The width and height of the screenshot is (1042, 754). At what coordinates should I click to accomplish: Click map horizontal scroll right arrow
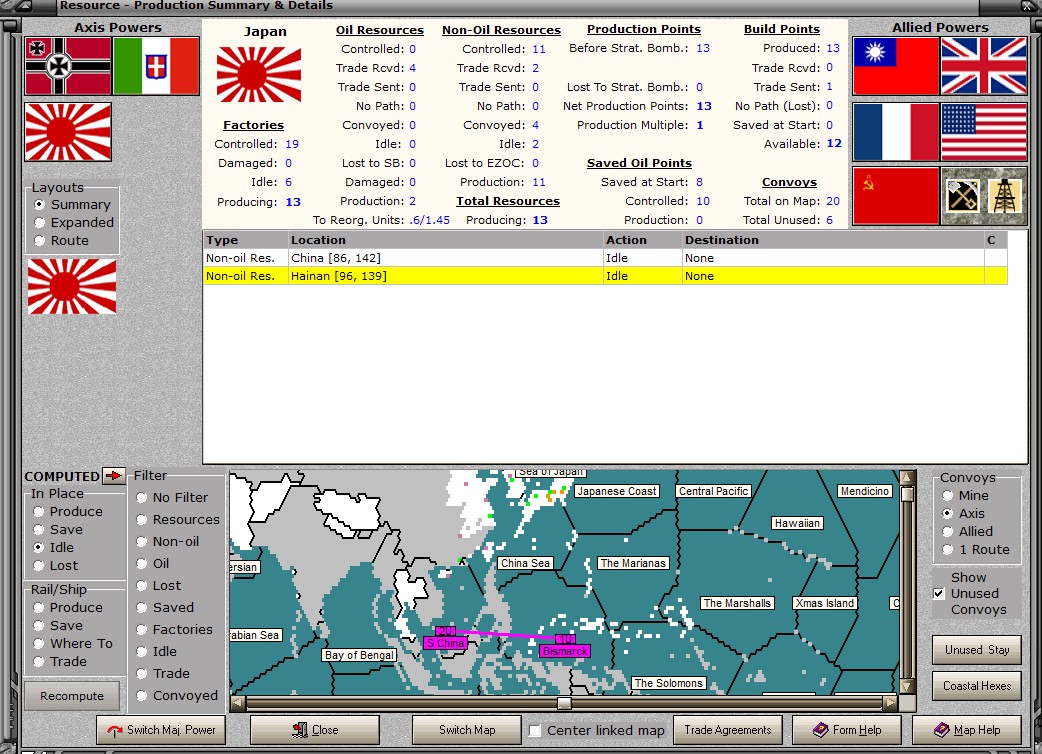pos(890,703)
